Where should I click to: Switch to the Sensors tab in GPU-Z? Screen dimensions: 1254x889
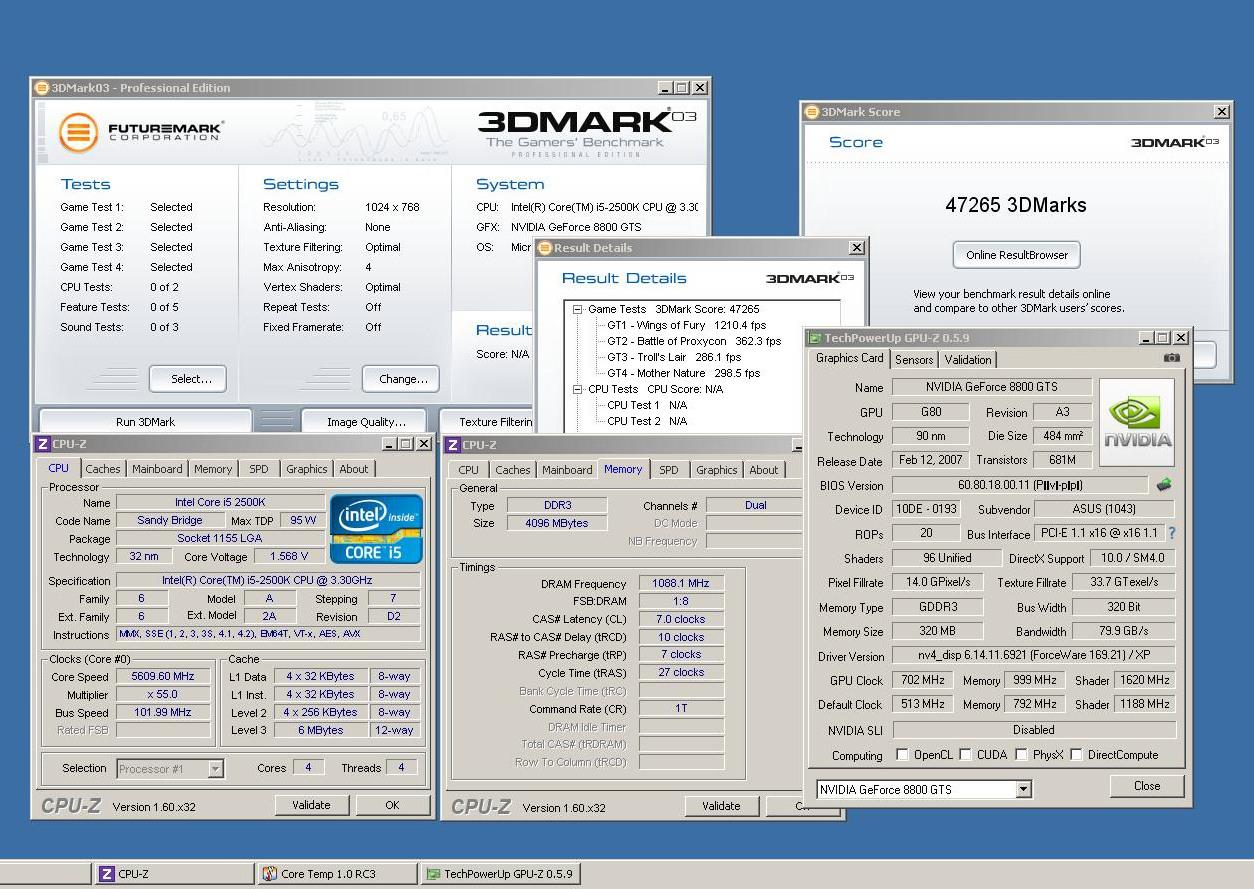(x=914, y=360)
